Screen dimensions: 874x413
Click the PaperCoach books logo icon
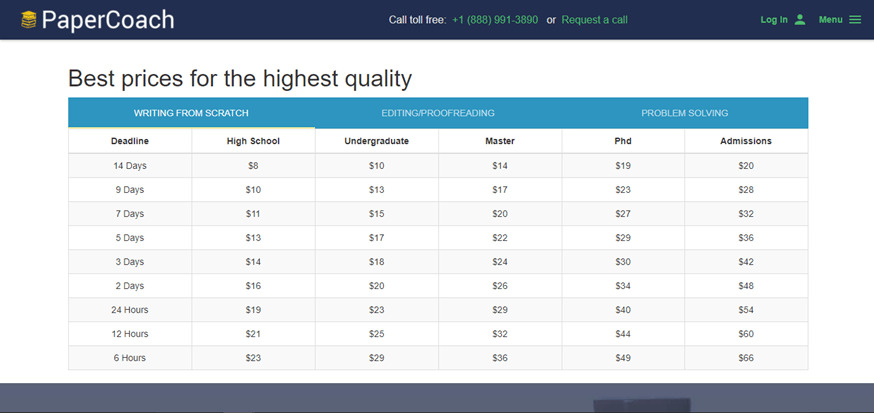tap(28, 20)
